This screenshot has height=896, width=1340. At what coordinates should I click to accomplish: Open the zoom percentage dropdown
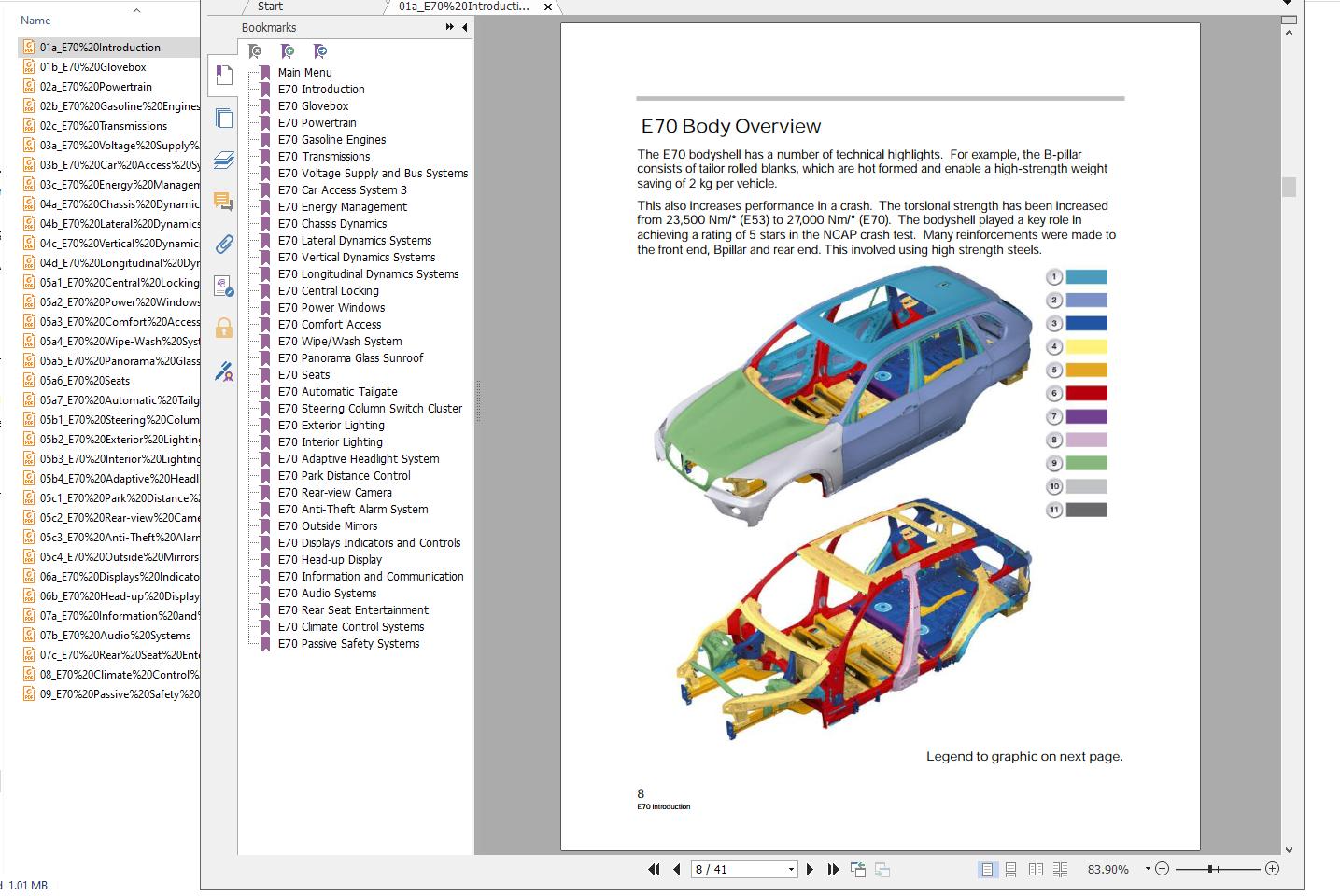[x=1148, y=870]
